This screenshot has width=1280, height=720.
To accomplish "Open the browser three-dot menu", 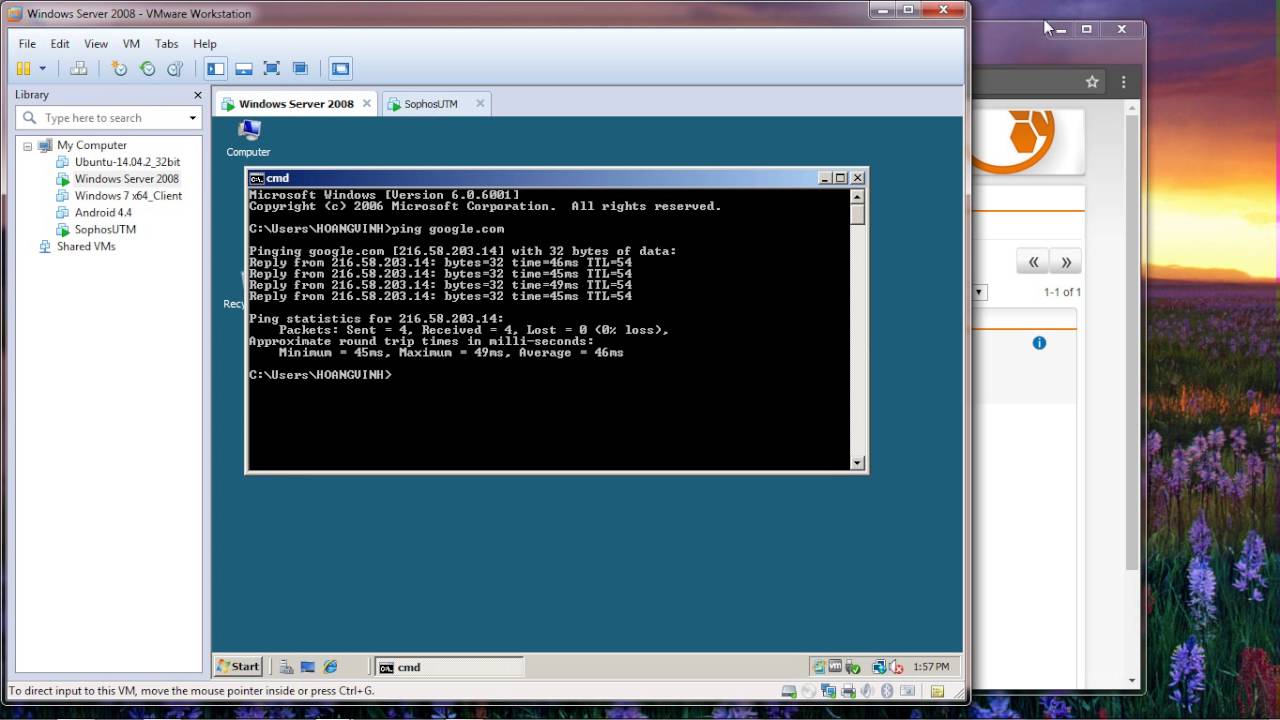I will click(x=1124, y=82).
